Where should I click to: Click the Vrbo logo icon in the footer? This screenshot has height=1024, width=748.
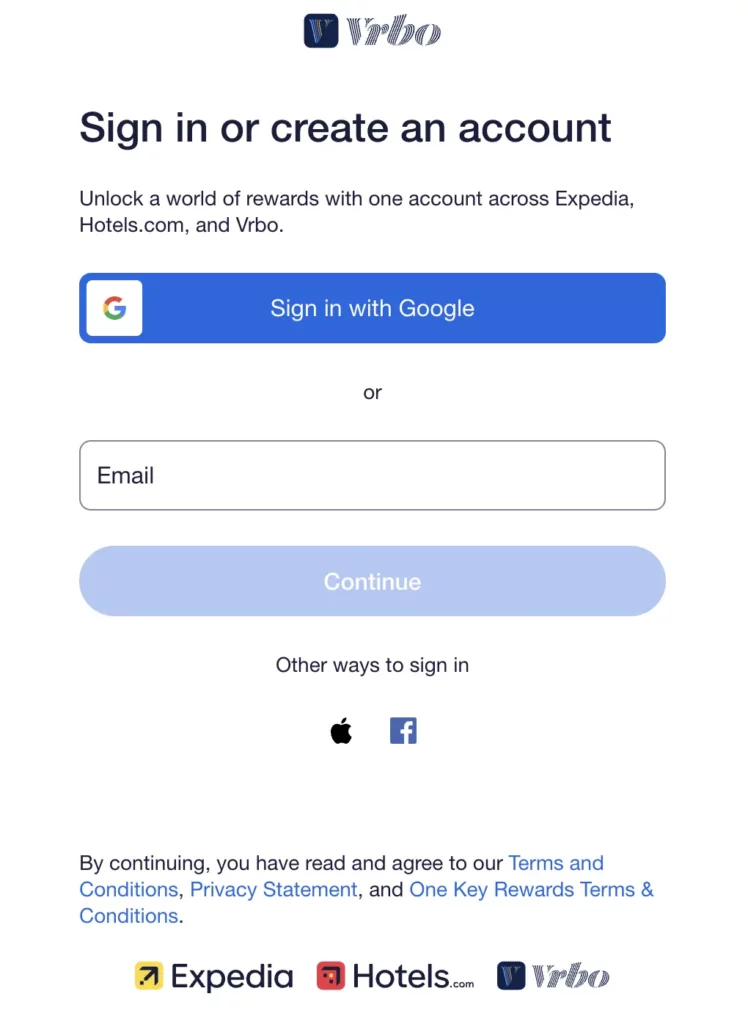click(511, 976)
